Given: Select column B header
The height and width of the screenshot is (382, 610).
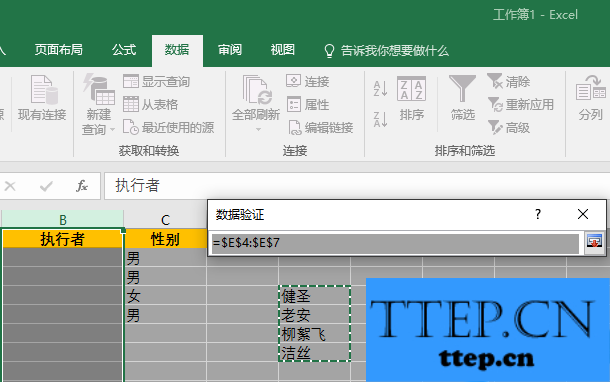Looking at the screenshot, I should click(63, 219).
